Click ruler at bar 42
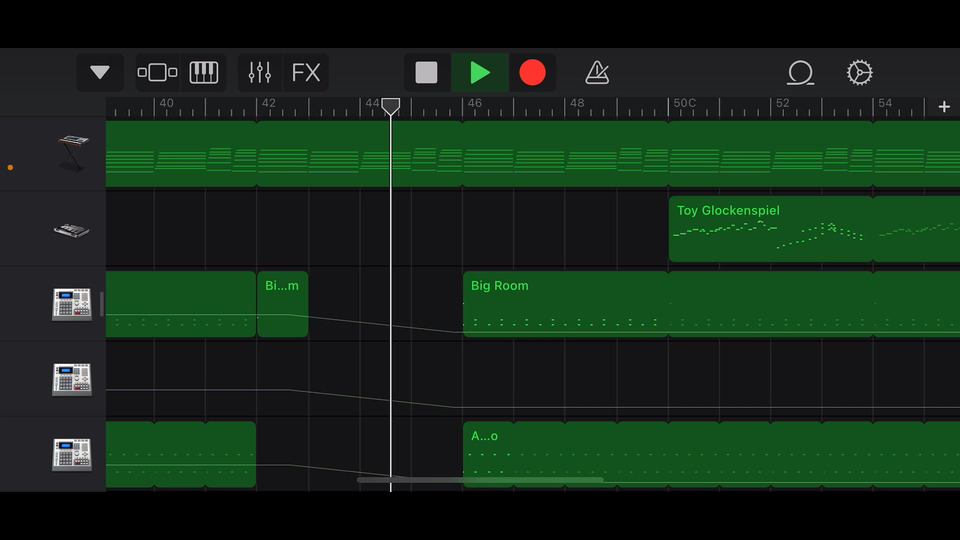The height and width of the screenshot is (540, 960). tap(269, 103)
